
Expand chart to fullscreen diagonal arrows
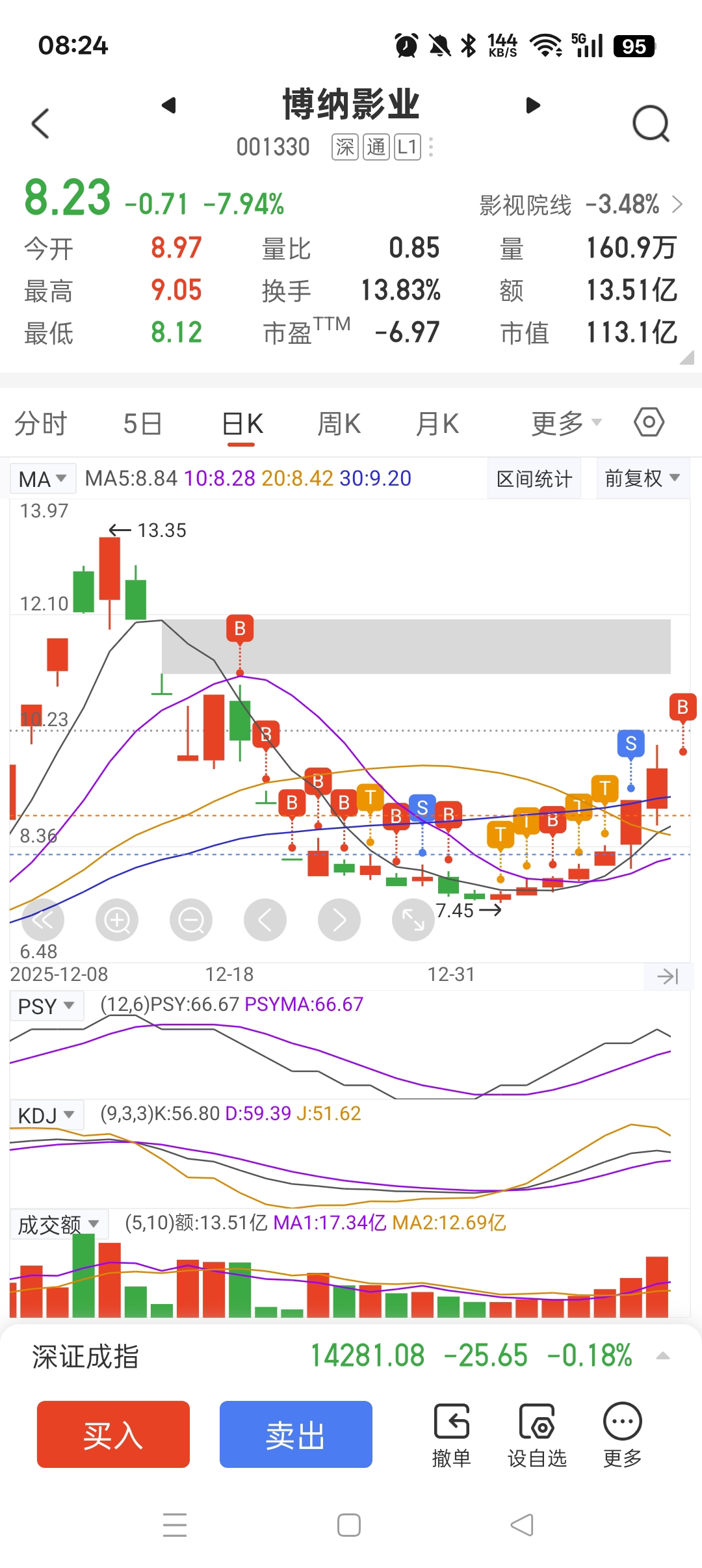[x=413, y=920]
